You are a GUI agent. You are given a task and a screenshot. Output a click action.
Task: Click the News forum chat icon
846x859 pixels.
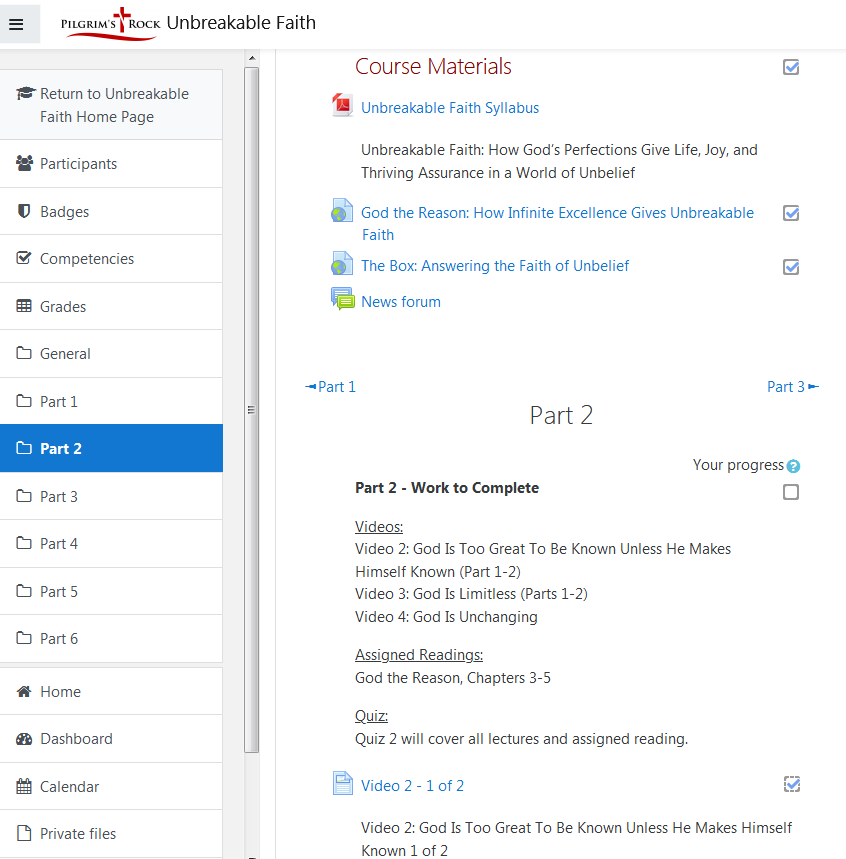343,300
